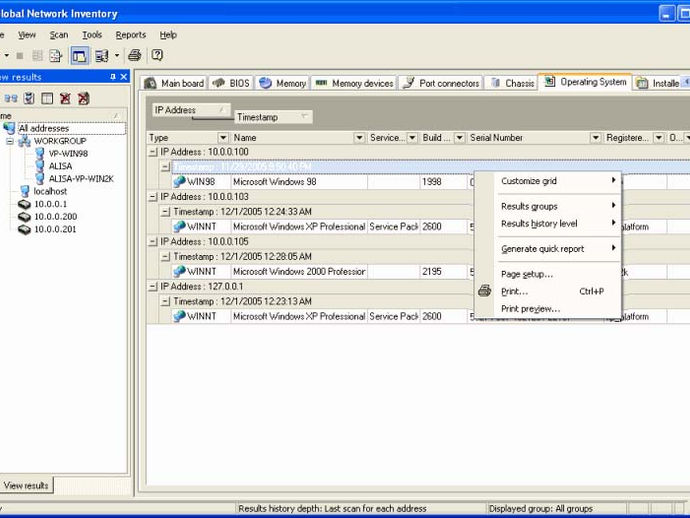Open Results groups submenu
Viewport: 690px width, 518px height.
coord(548,206)
